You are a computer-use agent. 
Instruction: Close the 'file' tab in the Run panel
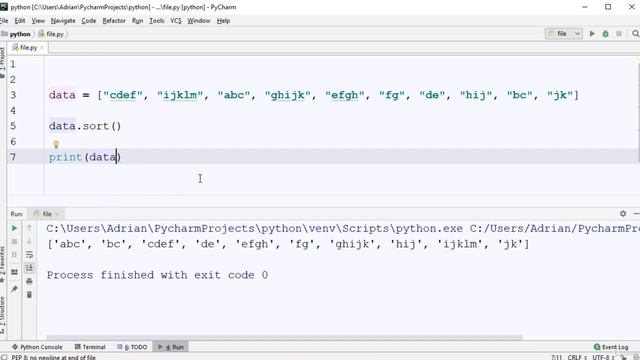tap(57, 214)
